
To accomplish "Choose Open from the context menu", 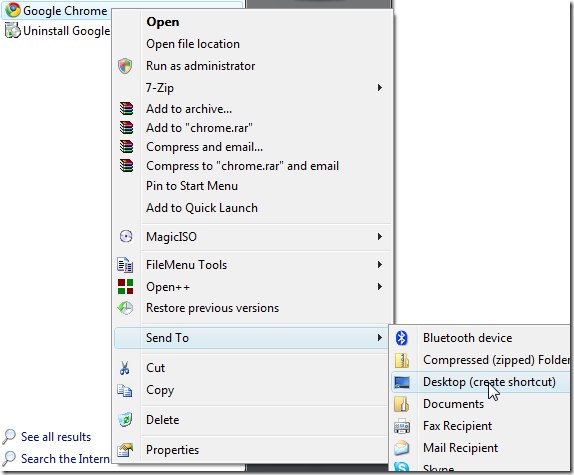I will [x=253, y=22].
